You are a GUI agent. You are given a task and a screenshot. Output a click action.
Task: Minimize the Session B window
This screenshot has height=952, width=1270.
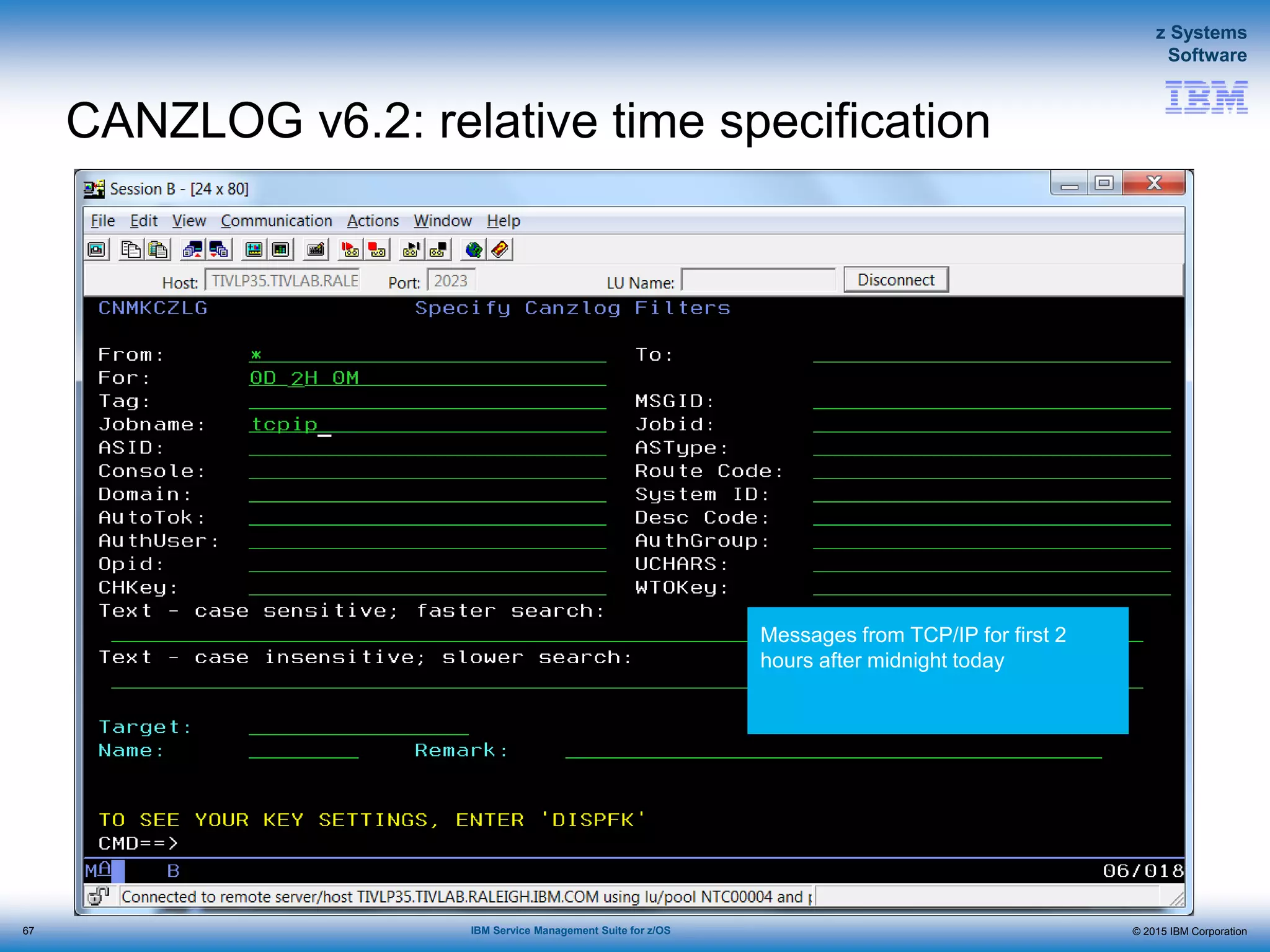click(x=1068, y=183)
